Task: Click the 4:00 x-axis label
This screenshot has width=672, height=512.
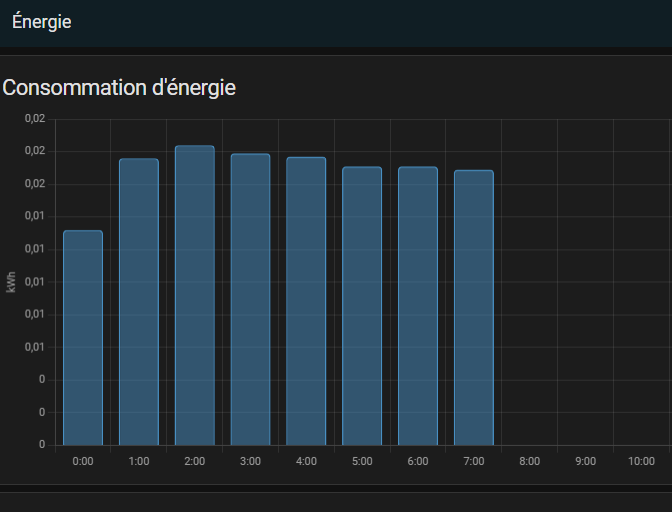Action: [x=306, y=461]
